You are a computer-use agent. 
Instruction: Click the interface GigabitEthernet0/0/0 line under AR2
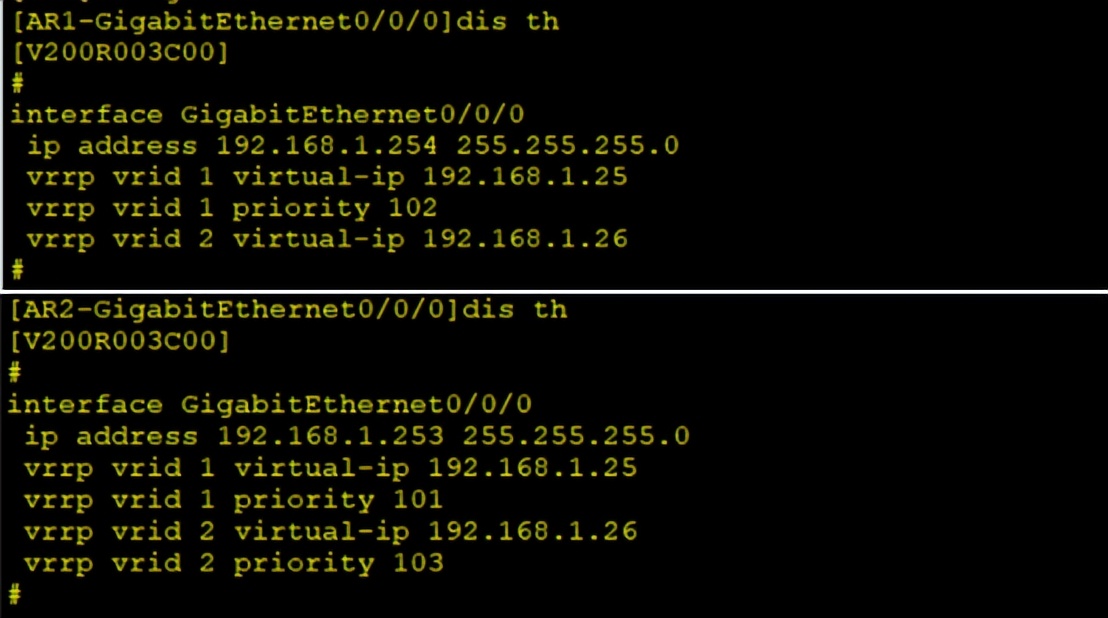coord(270,404)
